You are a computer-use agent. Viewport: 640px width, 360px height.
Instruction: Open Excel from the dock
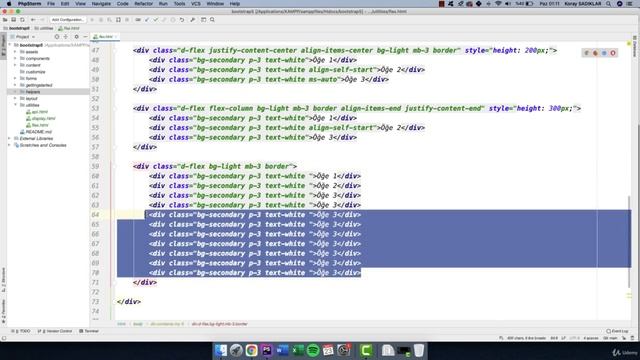coord(297,350)
